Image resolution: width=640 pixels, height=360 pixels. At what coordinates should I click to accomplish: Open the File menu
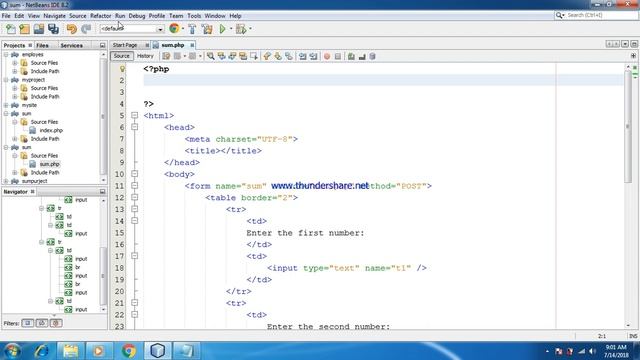[6, 16]
